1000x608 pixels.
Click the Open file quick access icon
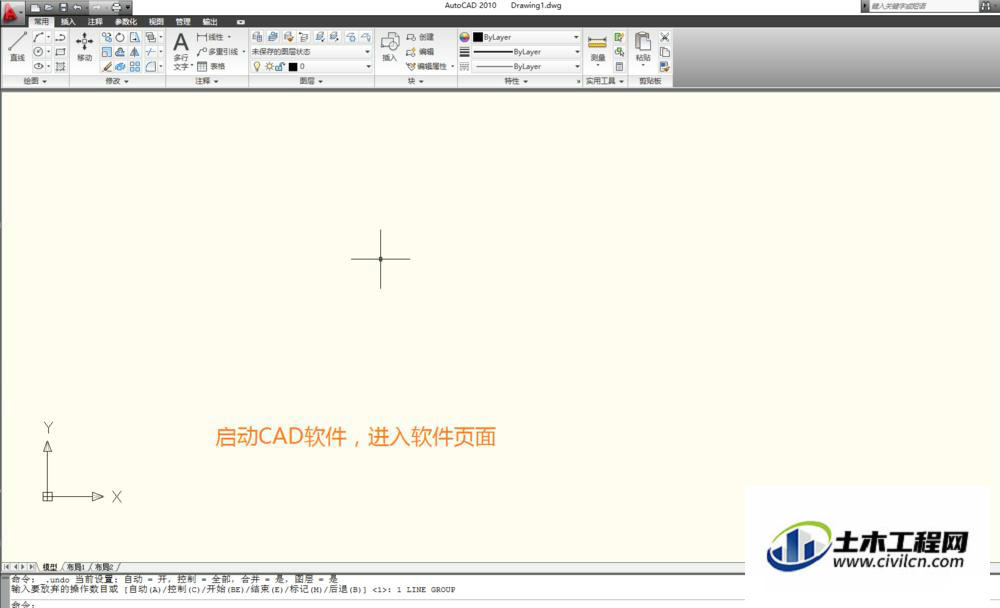(48, 8)
